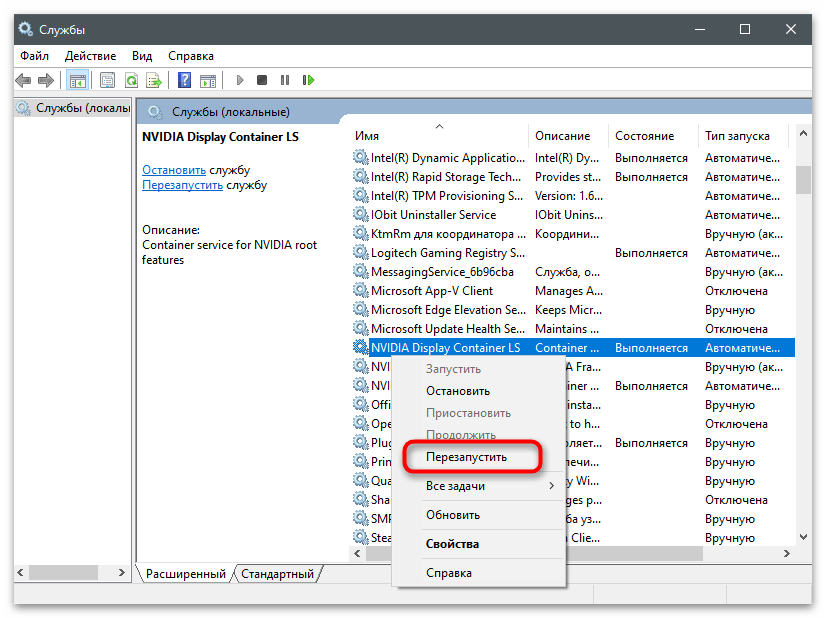Viewport: 826px width, 618px height.
Task: Choose Обновить in the context menu
Action: point(453,515)
